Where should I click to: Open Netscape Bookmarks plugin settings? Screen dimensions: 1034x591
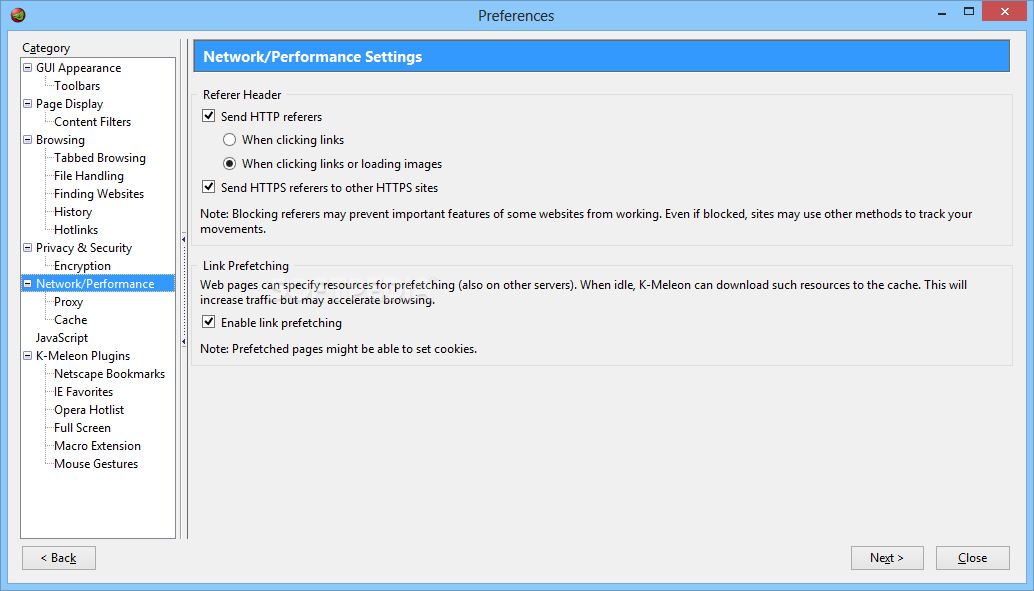(109, 374)
